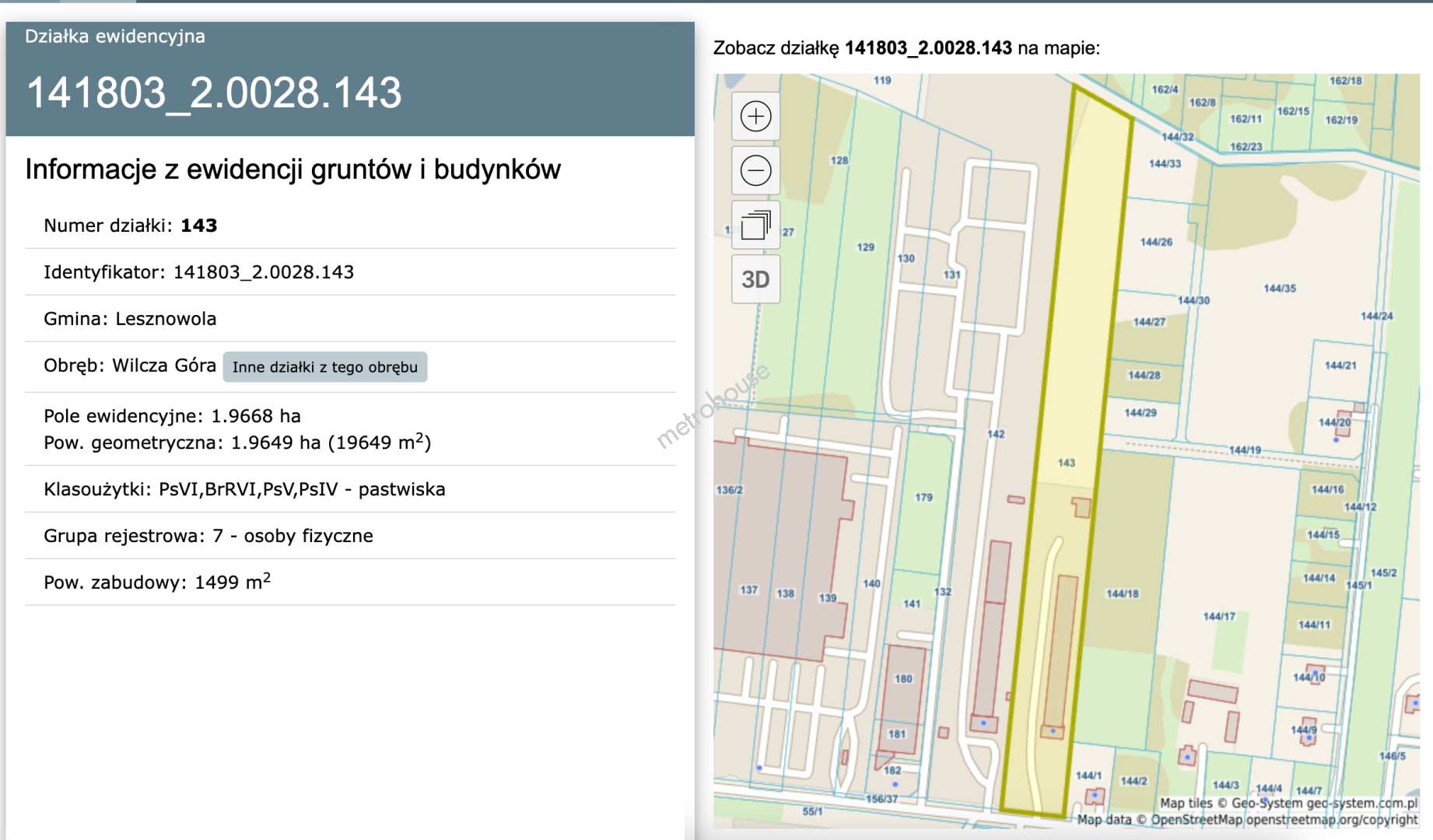Select parcel 144/35 on the map
This screenshot has height=840, width=1433.
point(1279,289)
